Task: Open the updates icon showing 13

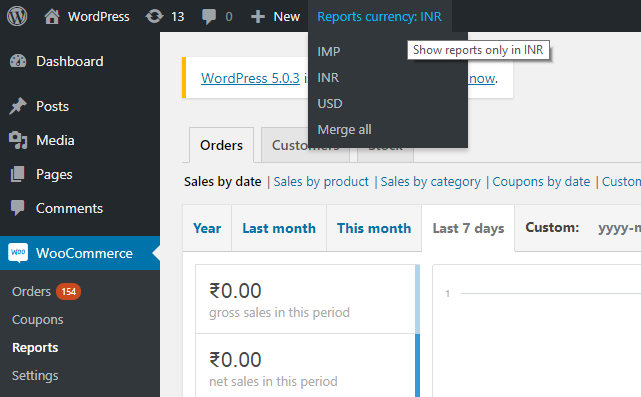Action: pyautogui.click(x=154, y=16)
